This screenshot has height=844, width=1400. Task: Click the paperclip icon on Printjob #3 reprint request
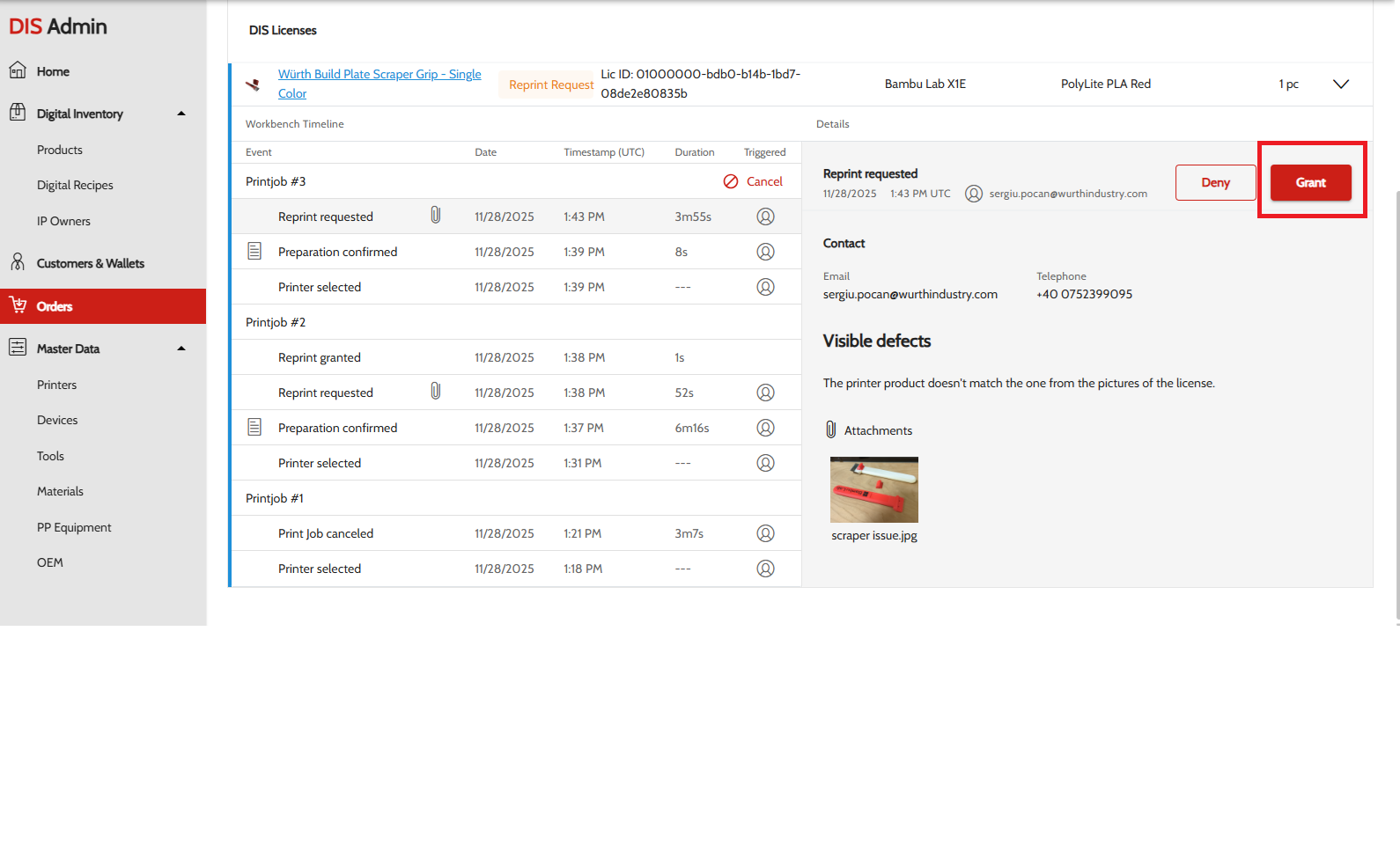(435, 216)
